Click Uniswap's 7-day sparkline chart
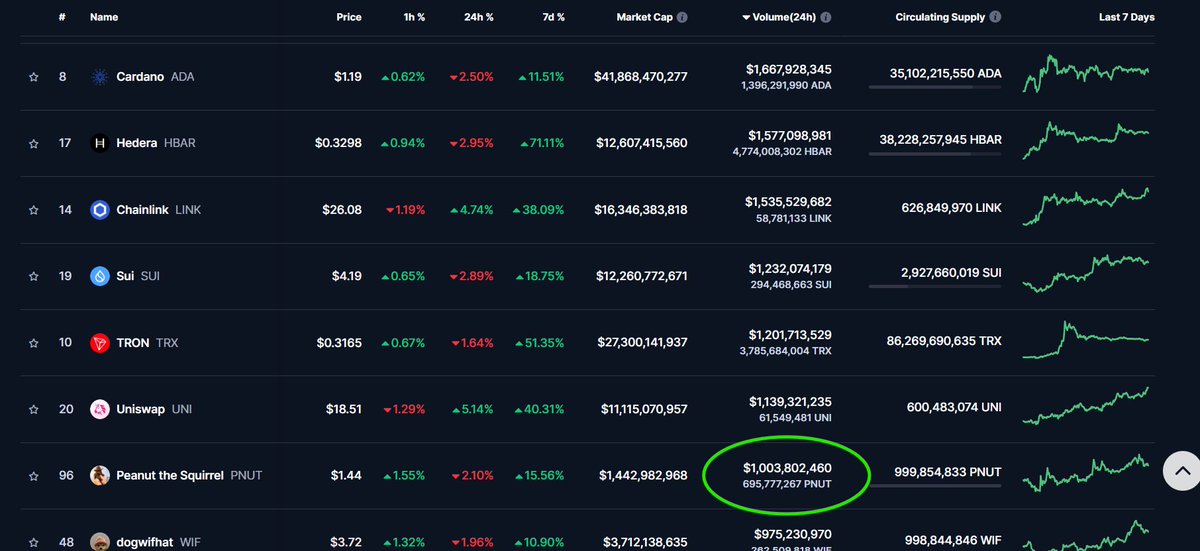 point(1086,407)
